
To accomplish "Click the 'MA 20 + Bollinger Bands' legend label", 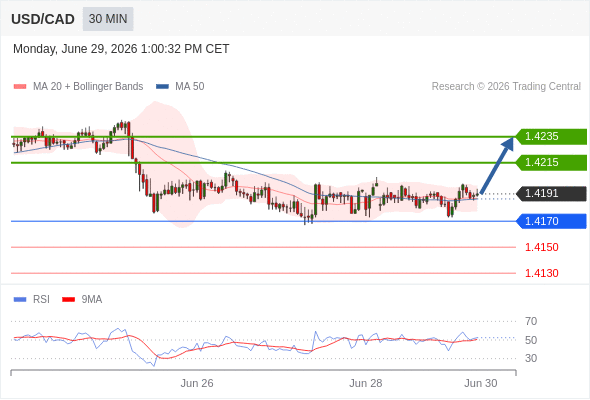I will (x=88, y=87).
